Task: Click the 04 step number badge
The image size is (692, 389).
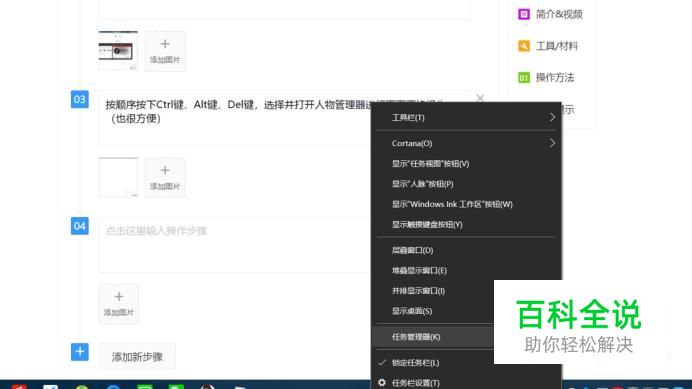Action: [x=79, y=226]
